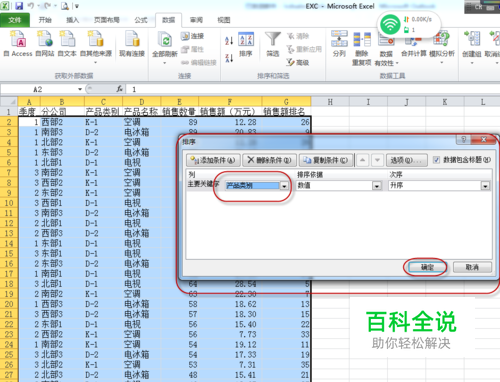500x382 pixels.
Task: Click the 西部2 cell in row 2
Action: 62,122
